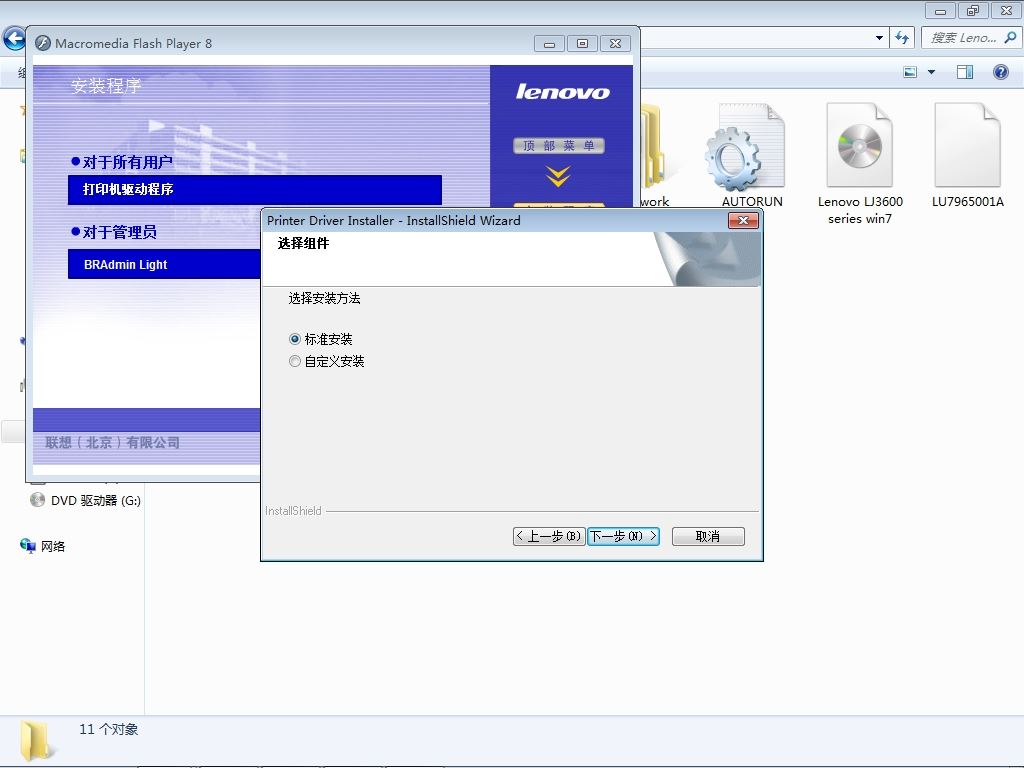The height and width of the screenshot is (768, 1024).
Task: Restore down the Explorer window
Action: (973, 10)
